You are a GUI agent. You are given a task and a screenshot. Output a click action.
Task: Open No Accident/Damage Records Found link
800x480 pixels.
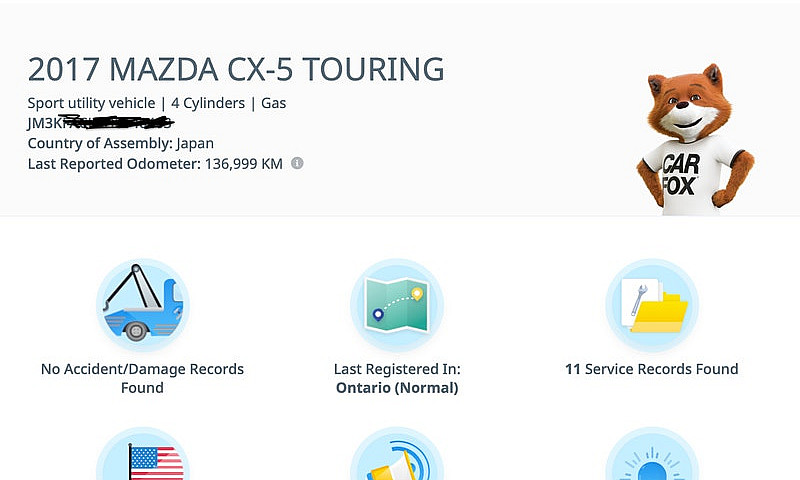[x=142, y=378]
